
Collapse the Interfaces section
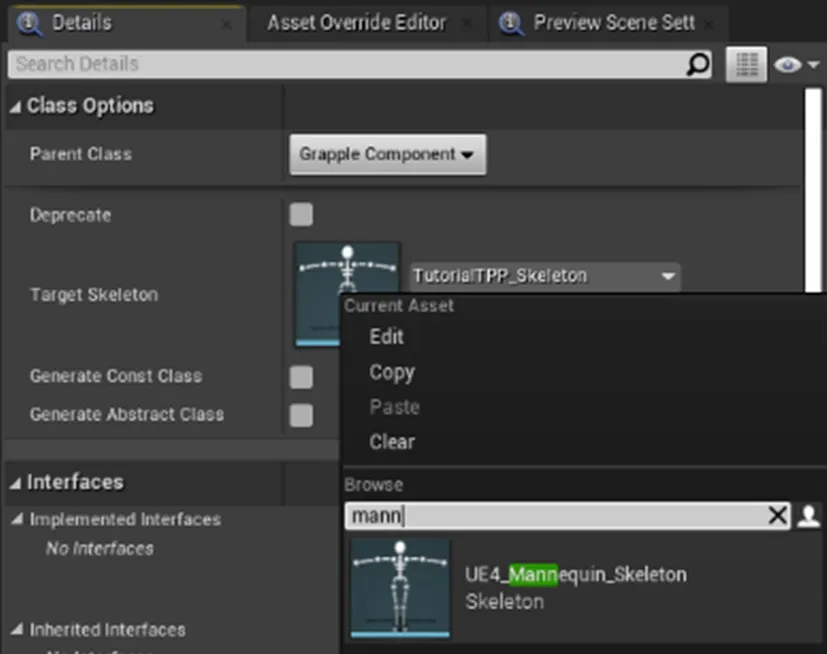[x=15, y=483]
